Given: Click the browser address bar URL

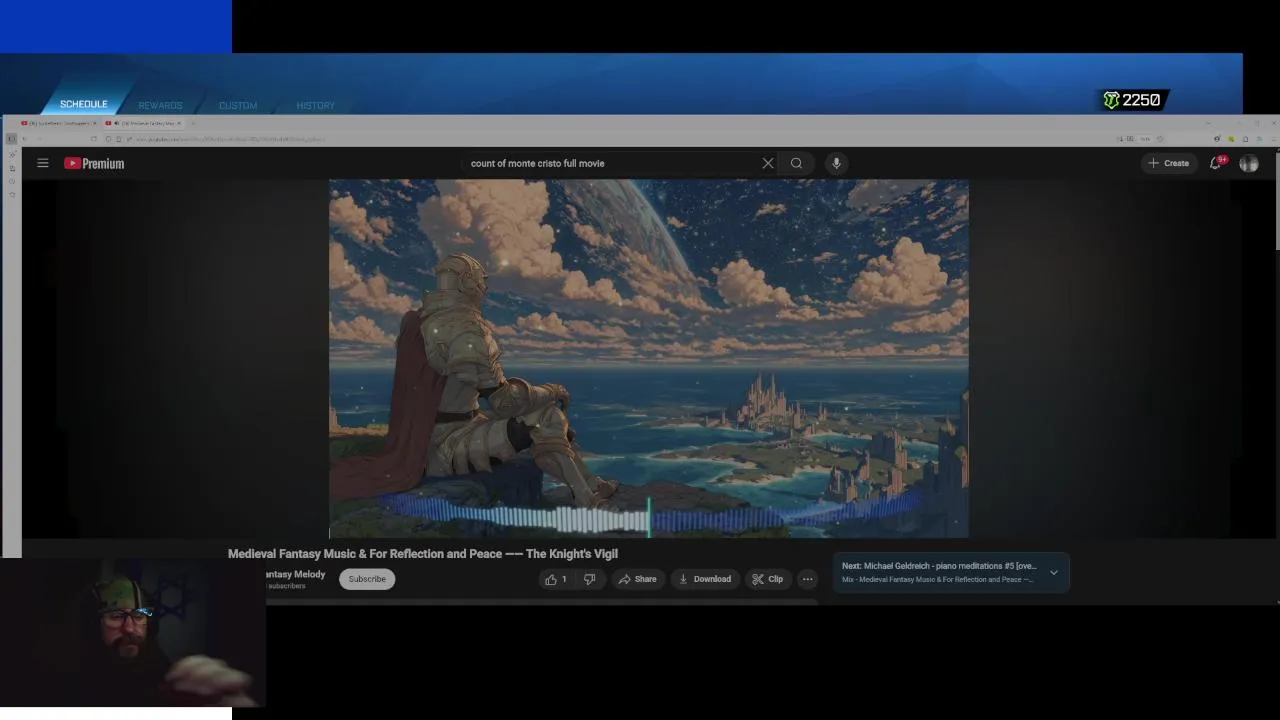Looking at the screenshot, I should coord(230,139).
